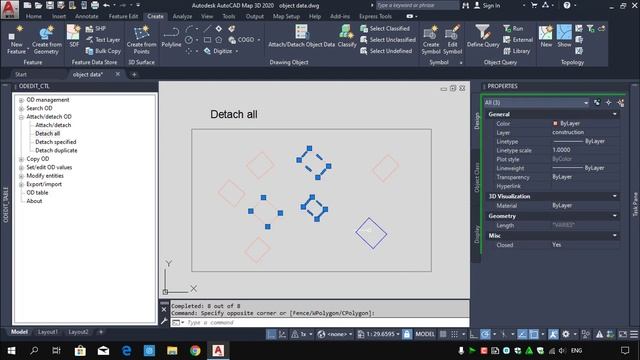Toggle the lock UI status icon

(407, 334)
